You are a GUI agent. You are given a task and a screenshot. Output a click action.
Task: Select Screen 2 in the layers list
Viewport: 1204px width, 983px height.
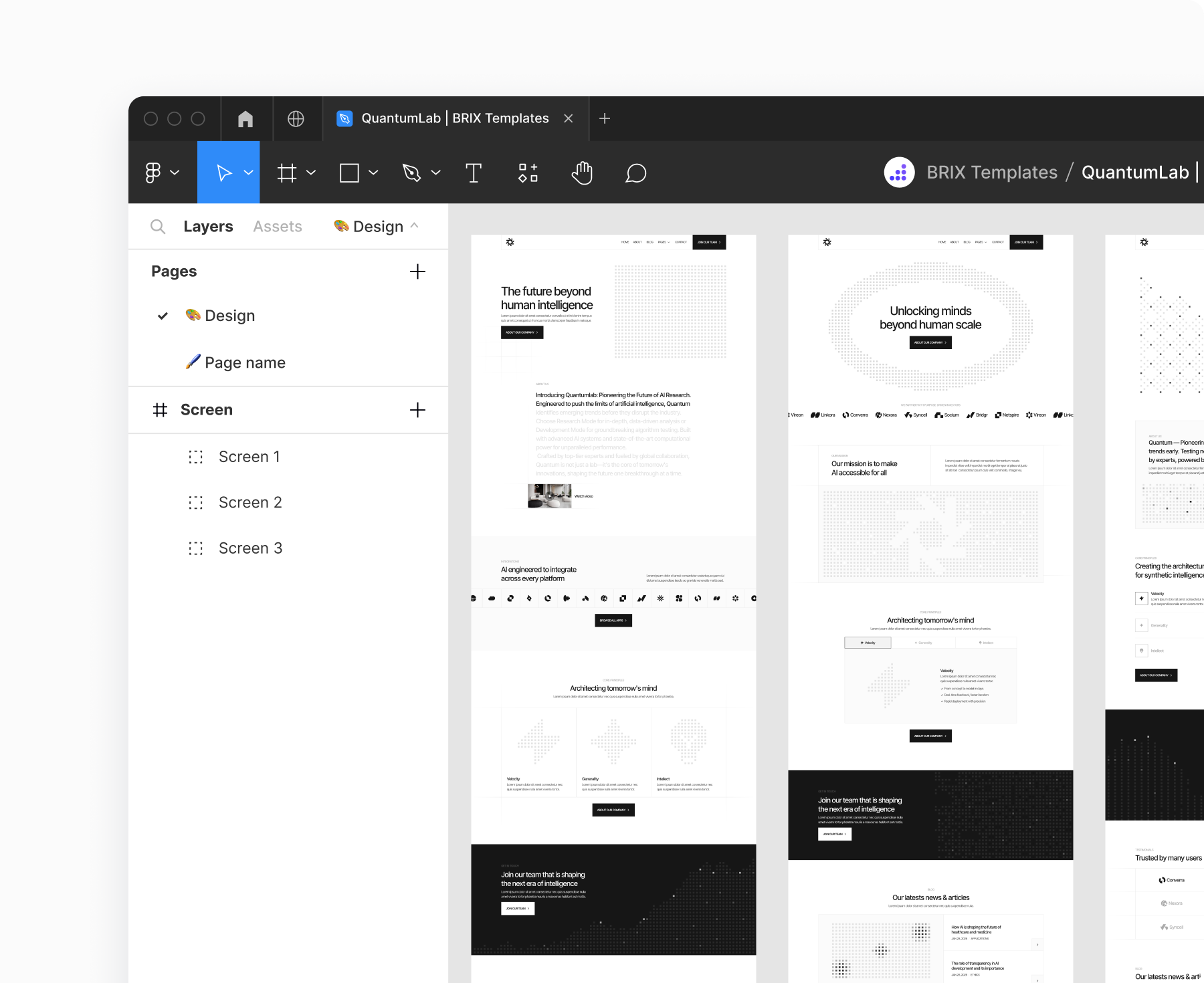pos(250,502)
